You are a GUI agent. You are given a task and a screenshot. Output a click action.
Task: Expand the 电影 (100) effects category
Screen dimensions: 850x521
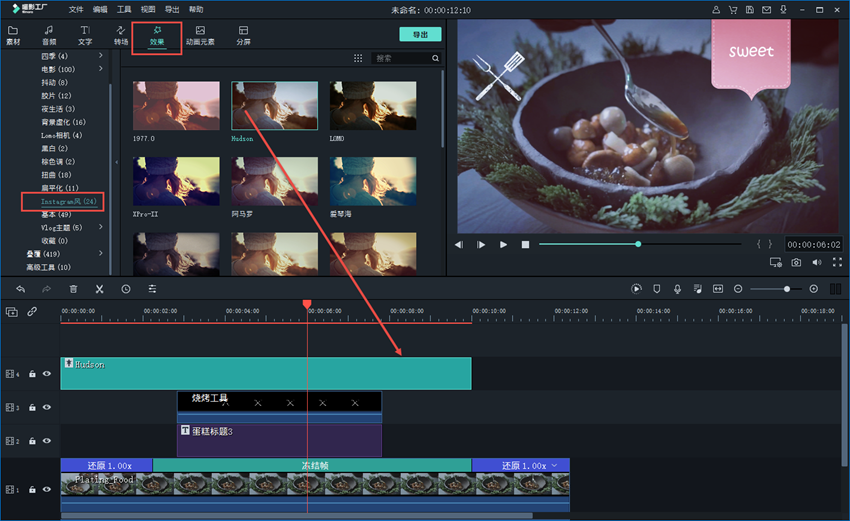[101, 69]
